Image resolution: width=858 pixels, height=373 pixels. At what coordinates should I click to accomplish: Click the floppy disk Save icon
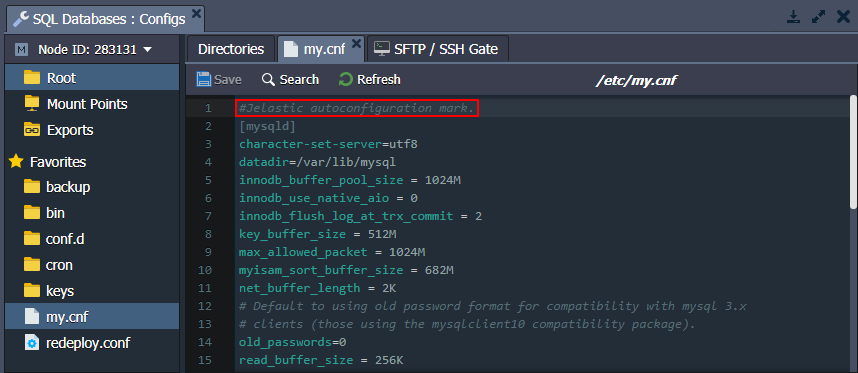204,80
